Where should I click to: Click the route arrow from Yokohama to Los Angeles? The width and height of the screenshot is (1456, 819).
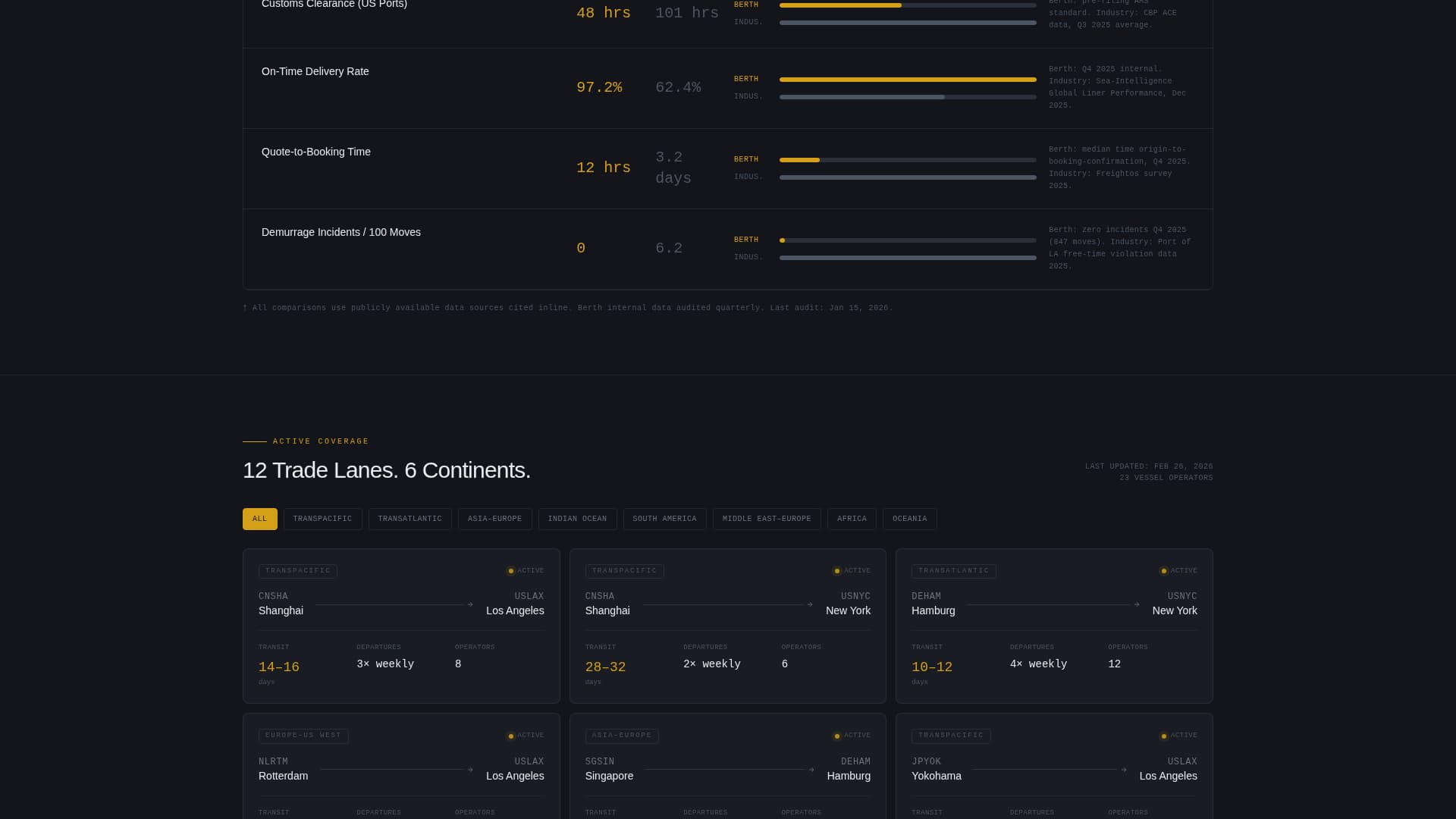click(1125, 769)
